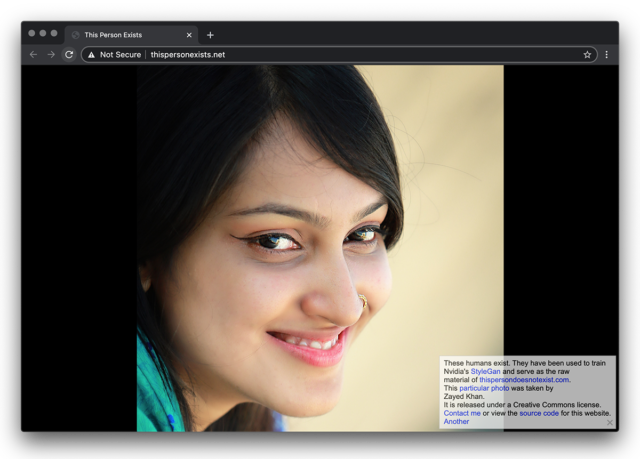Click the Contact me link

(x=462, y=413)
